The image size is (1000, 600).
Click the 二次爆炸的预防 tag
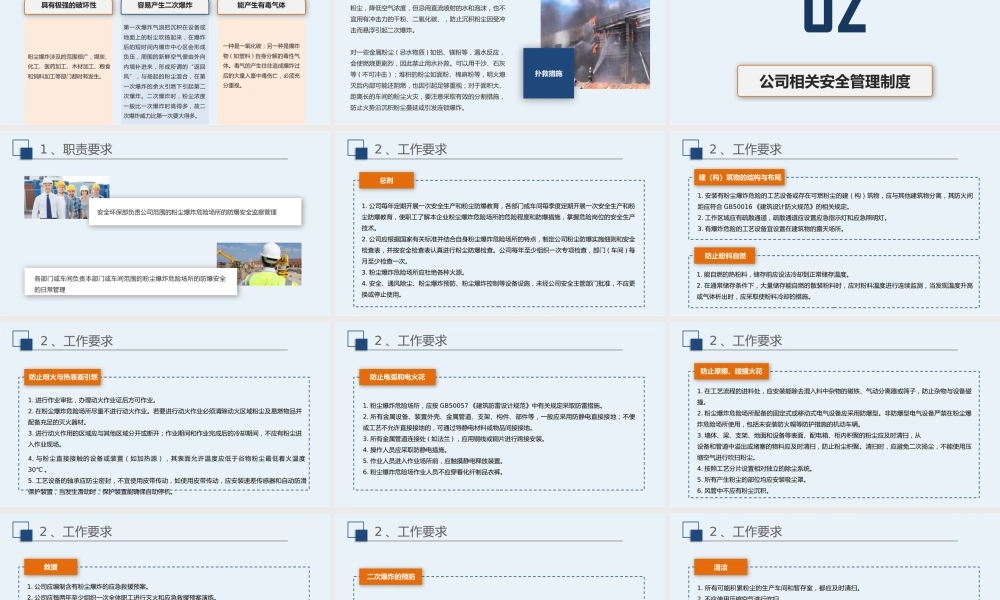390,576
